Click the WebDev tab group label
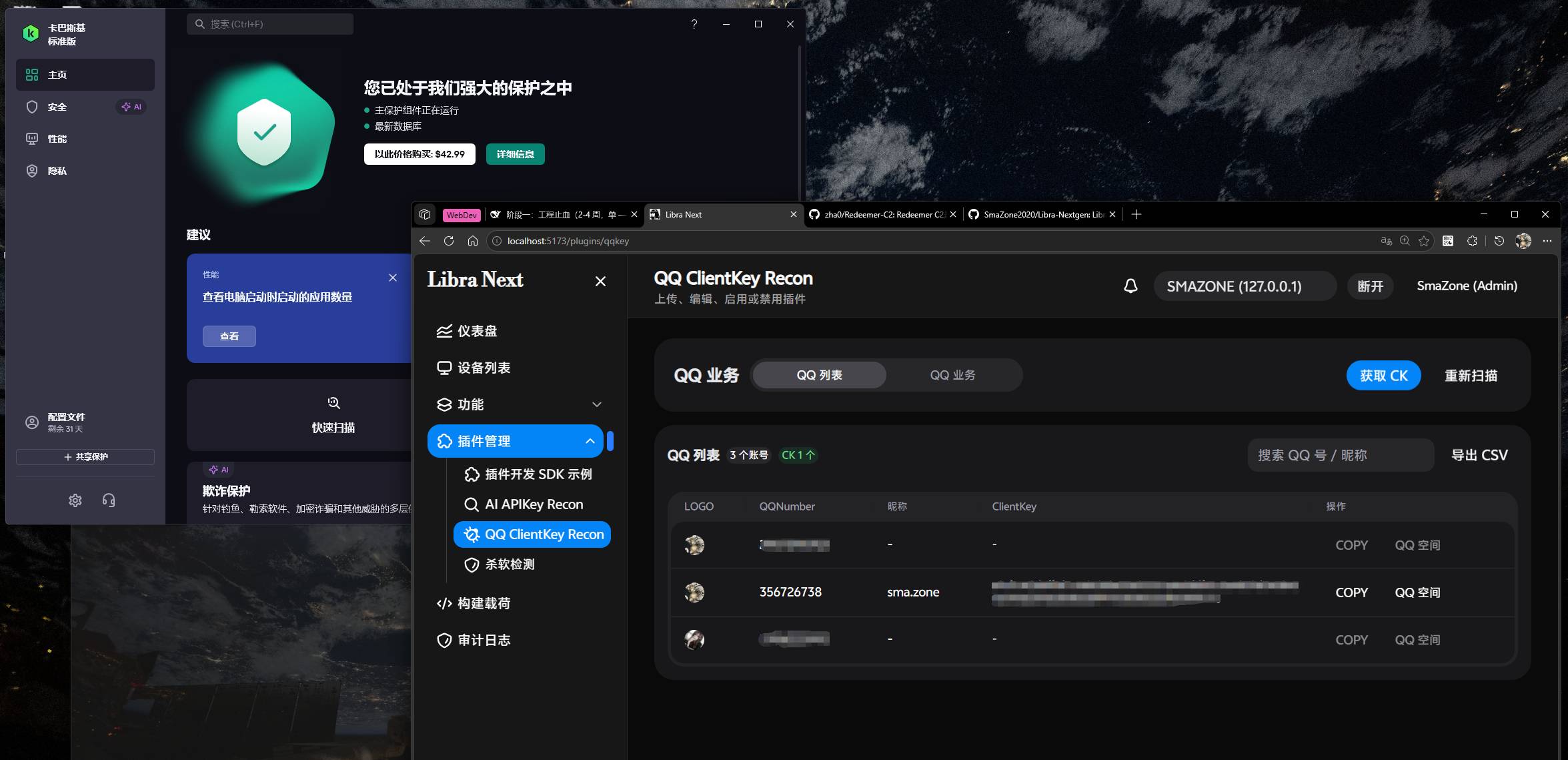 (x=462, y=215)
